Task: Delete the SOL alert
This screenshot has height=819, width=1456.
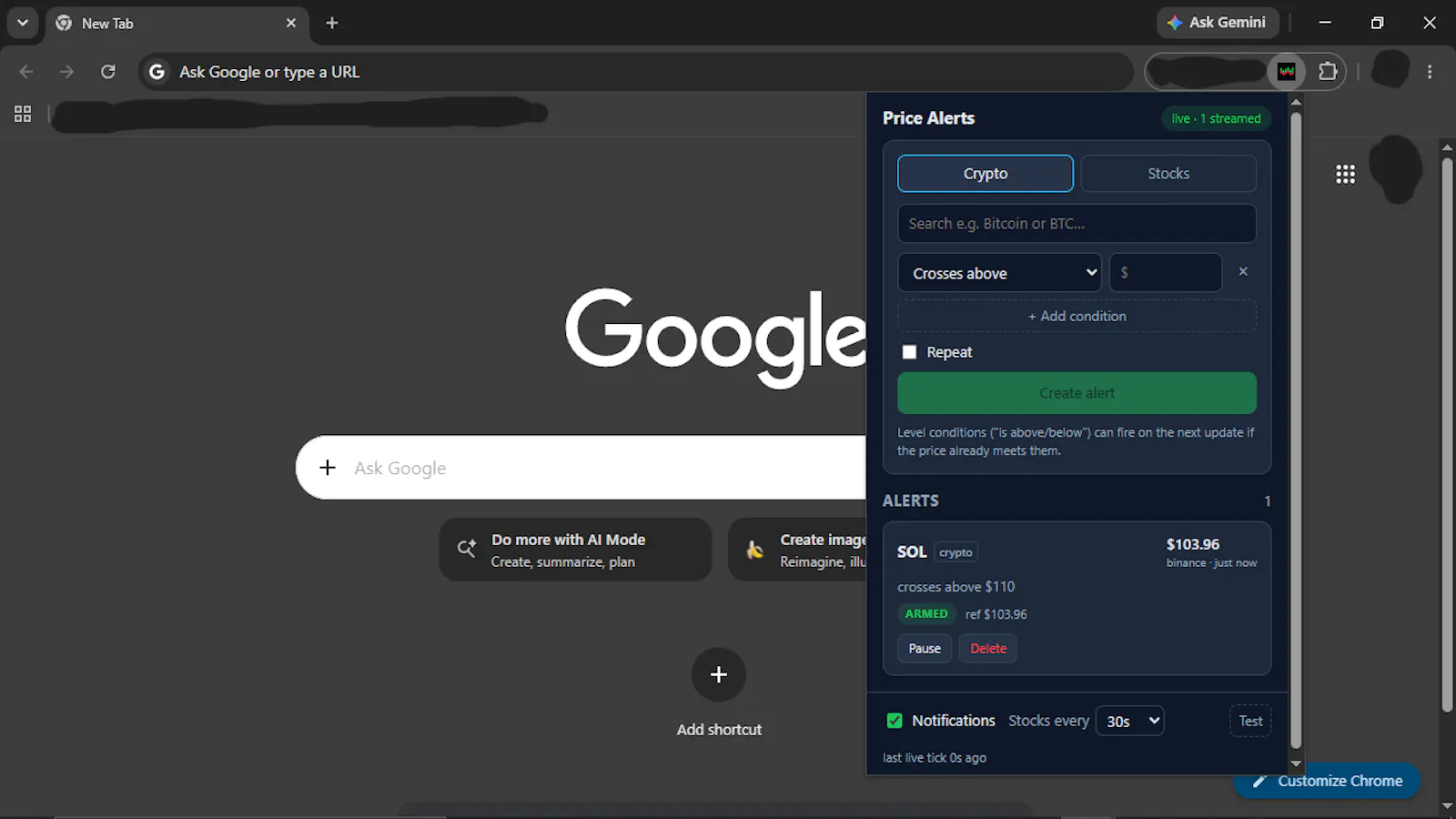Action: pos(988,649)
